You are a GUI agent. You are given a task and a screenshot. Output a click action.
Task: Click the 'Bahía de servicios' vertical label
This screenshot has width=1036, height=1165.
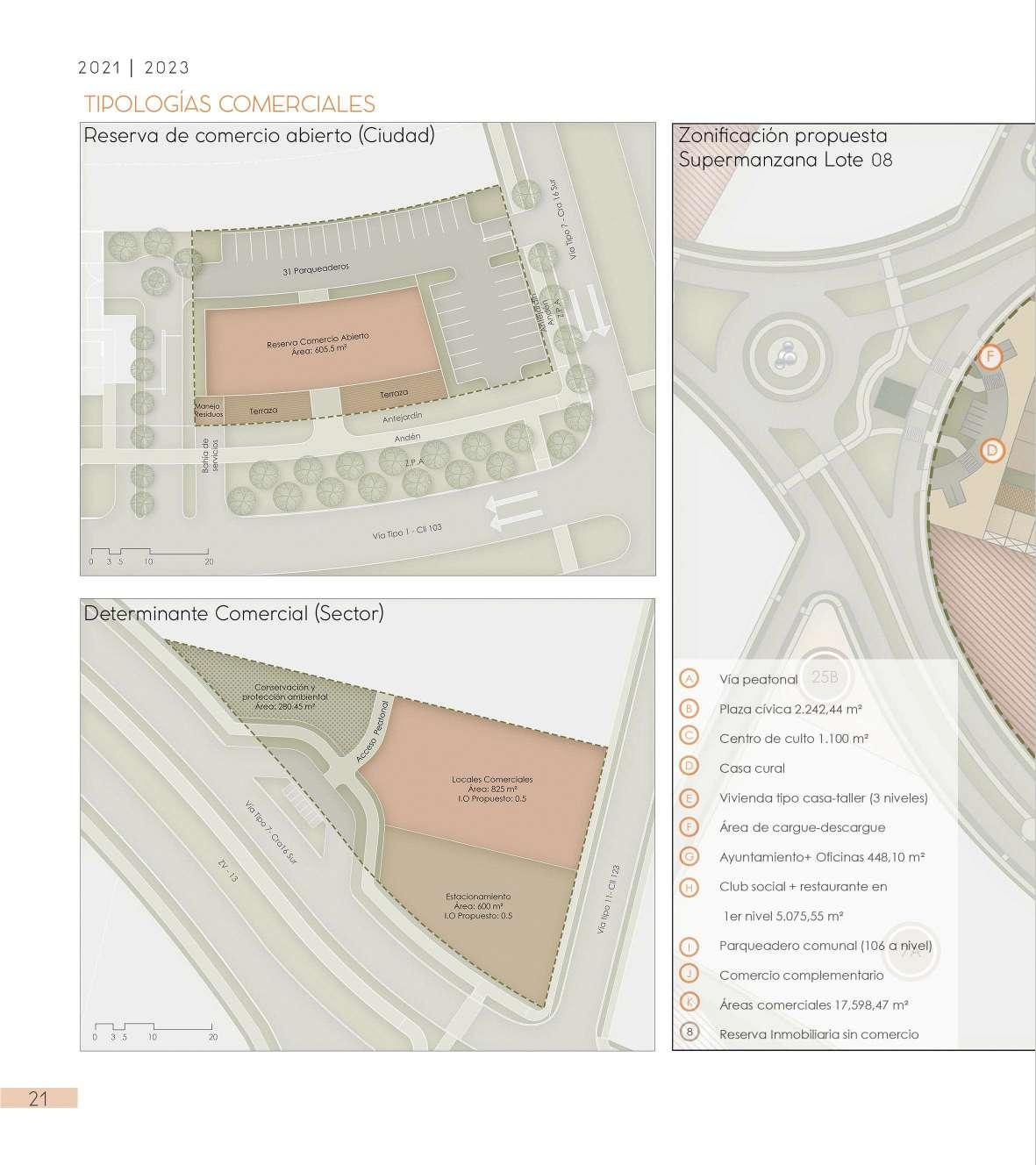pyautogui.click(x=209, y=456)
